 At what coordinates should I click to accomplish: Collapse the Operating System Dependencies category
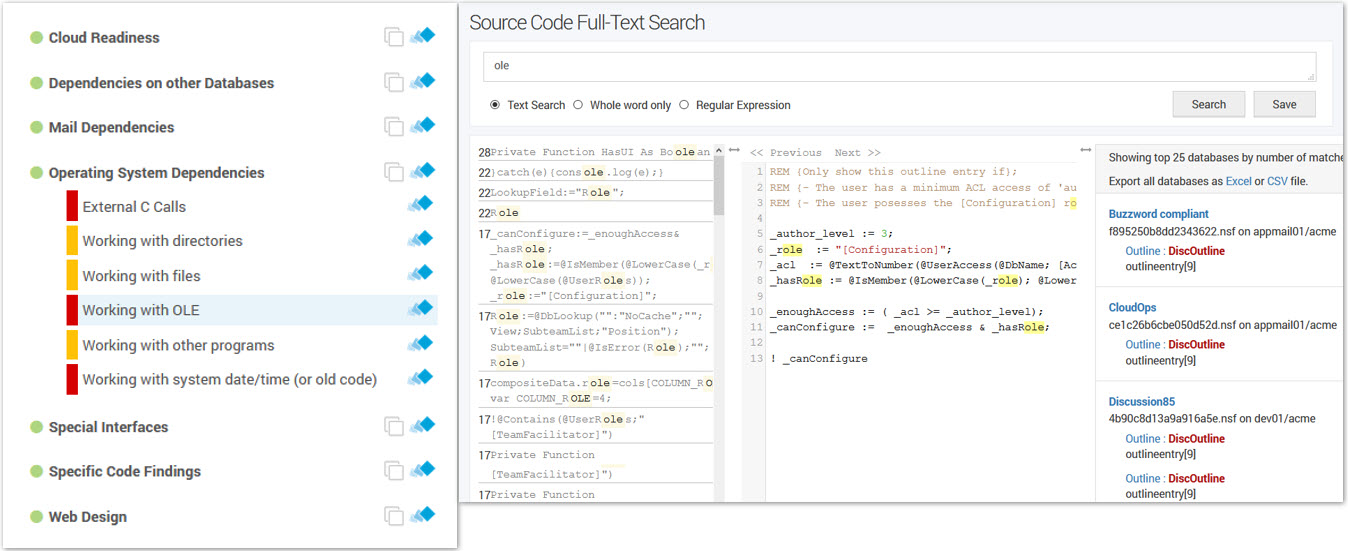click(156, 173)
